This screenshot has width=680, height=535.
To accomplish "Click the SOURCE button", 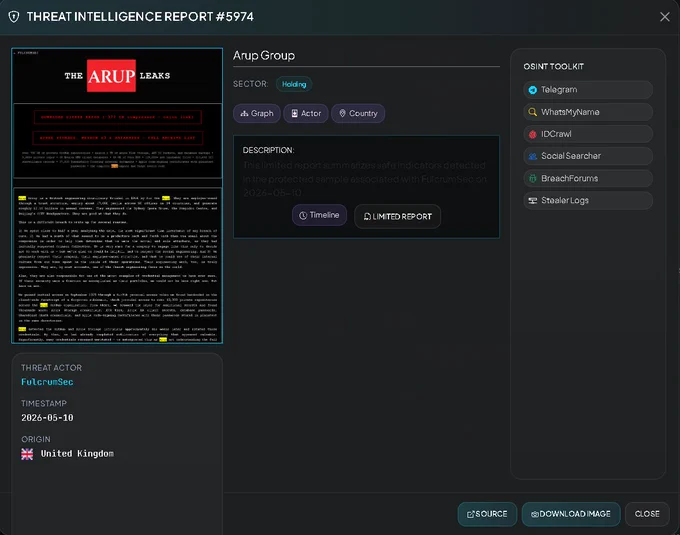I will pos(487,514).
